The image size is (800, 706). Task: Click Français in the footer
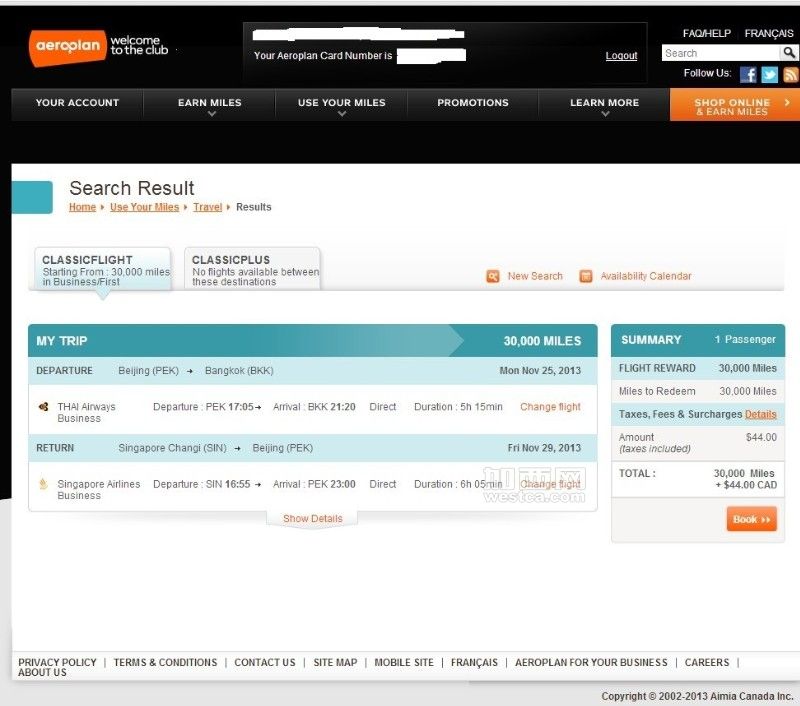[474, 662]
